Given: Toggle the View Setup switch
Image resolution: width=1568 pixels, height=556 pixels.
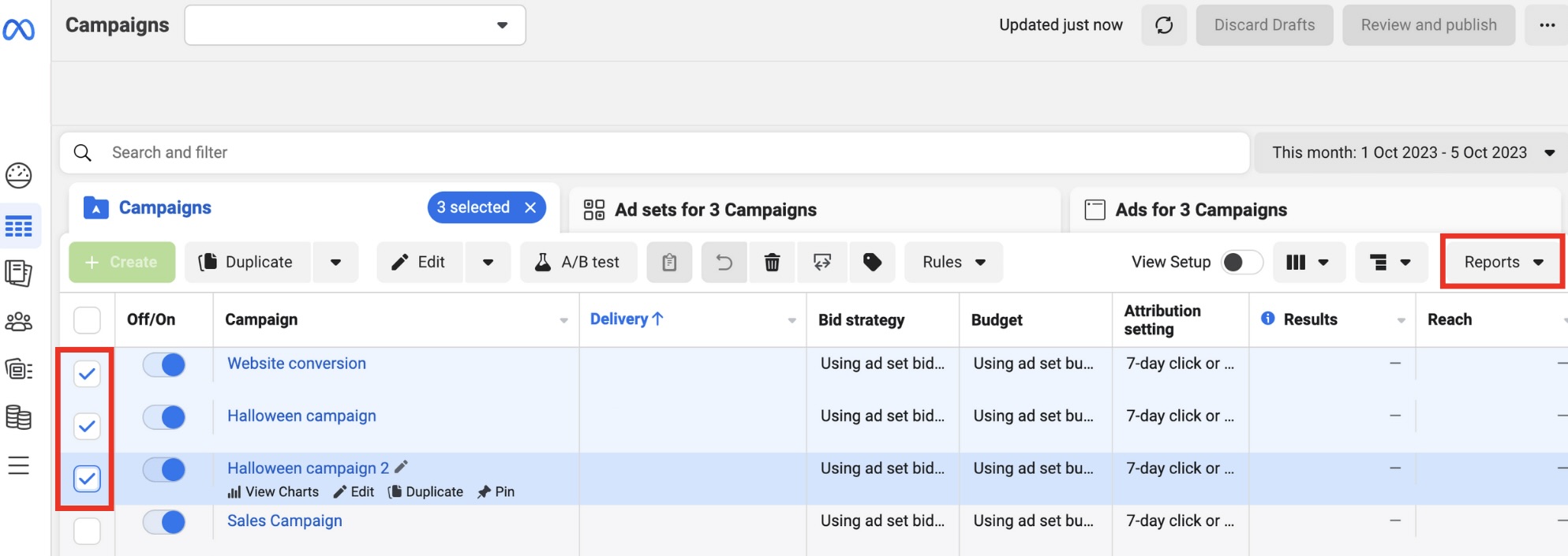Looking at the screenshot, I should point(1241,262).
